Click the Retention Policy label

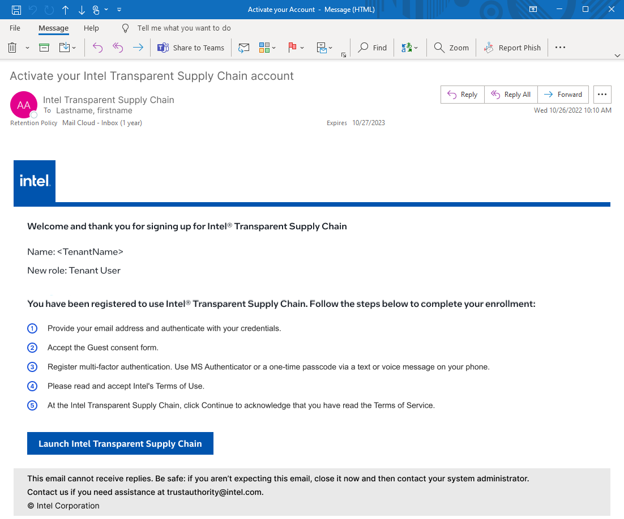point(34,123)
